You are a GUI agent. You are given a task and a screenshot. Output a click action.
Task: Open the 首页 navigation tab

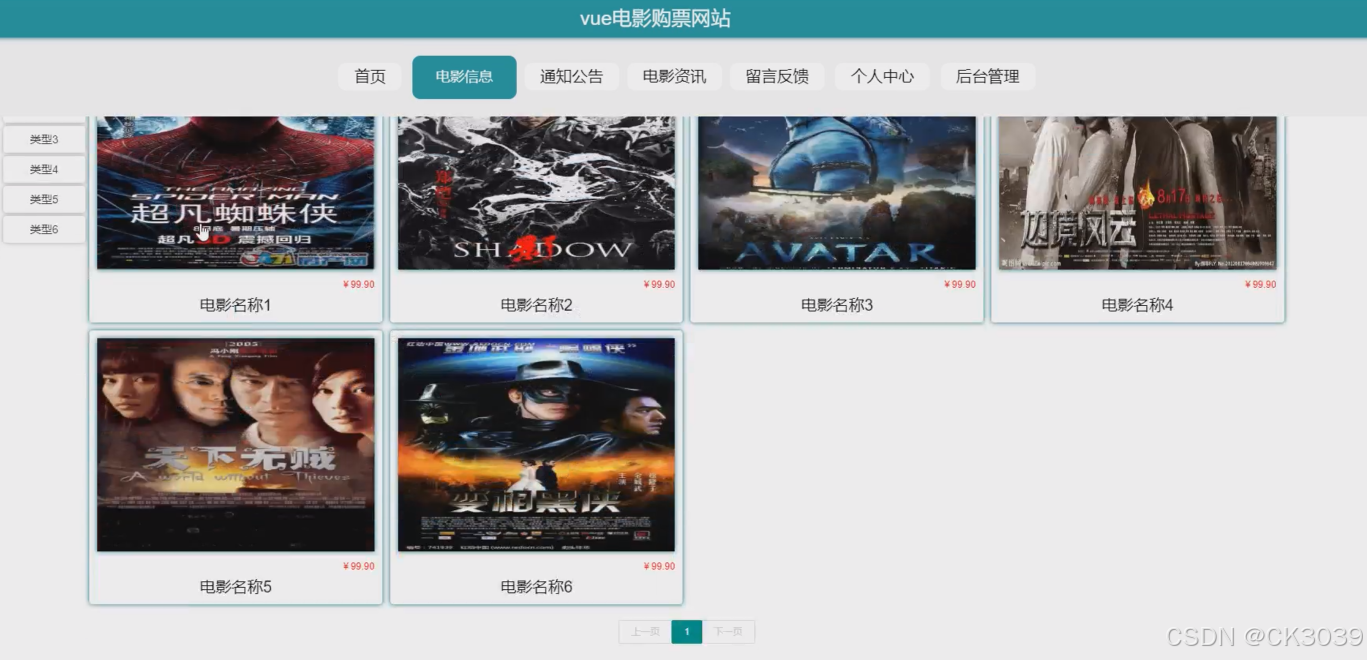pos(370,77)
